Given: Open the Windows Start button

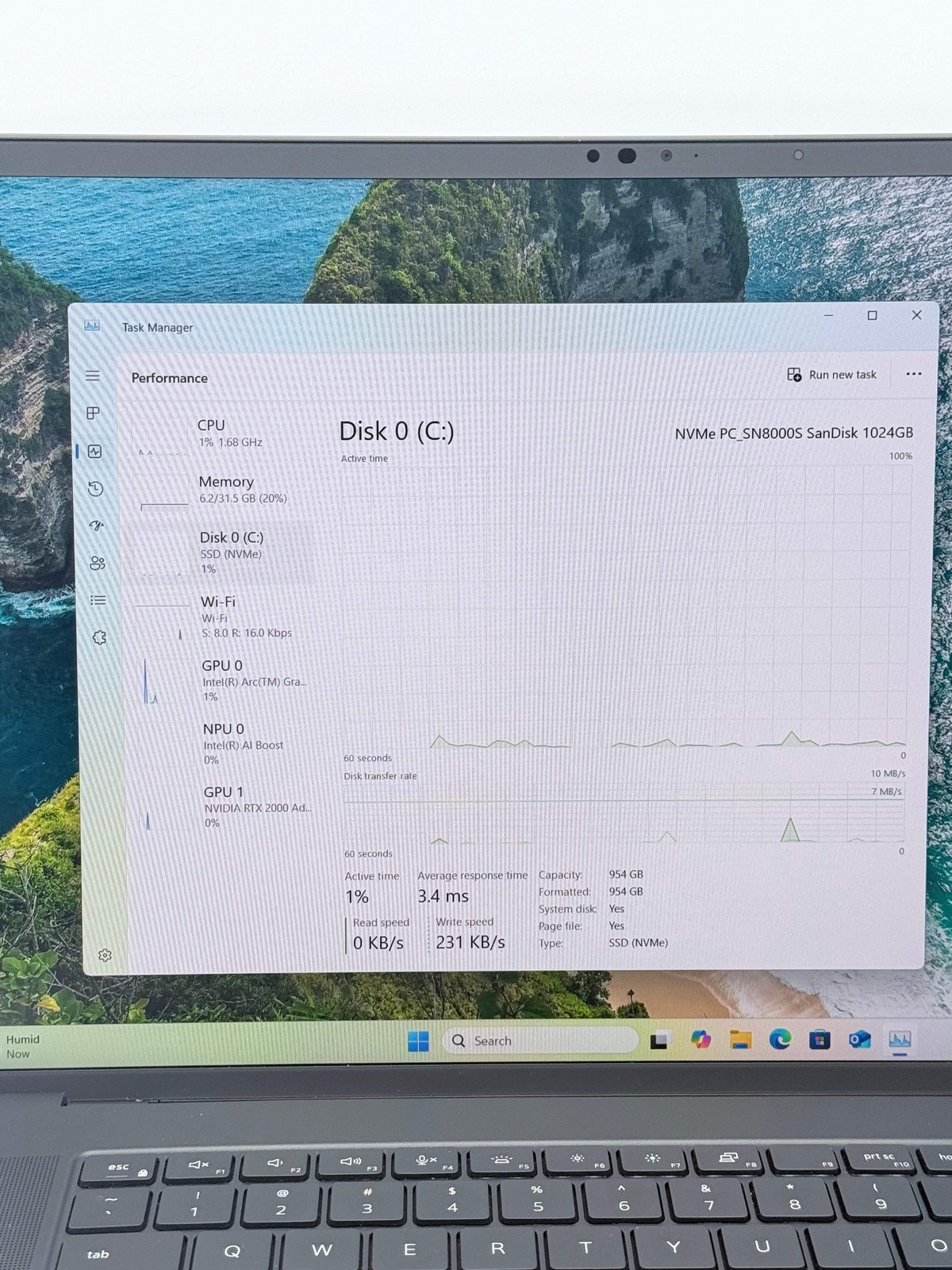Looking at the screenshot, I should pos(418,1041).
